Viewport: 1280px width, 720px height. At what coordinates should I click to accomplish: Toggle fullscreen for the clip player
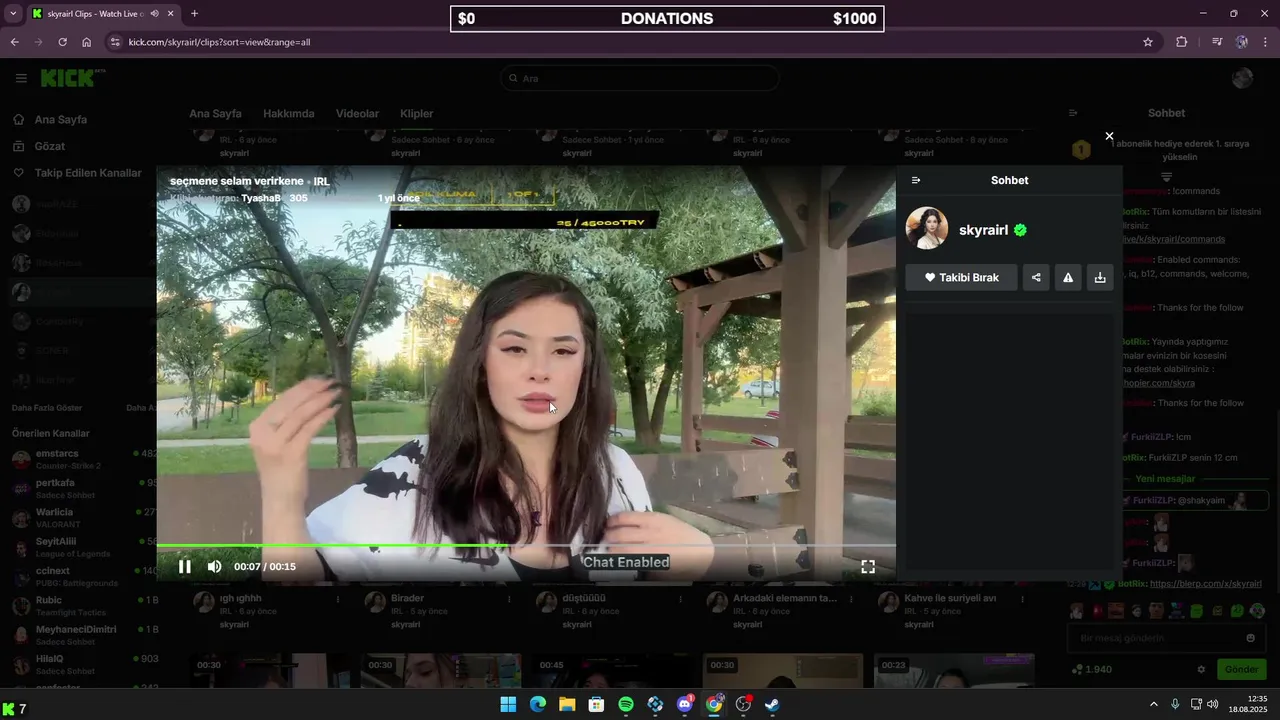coord(868,566)
